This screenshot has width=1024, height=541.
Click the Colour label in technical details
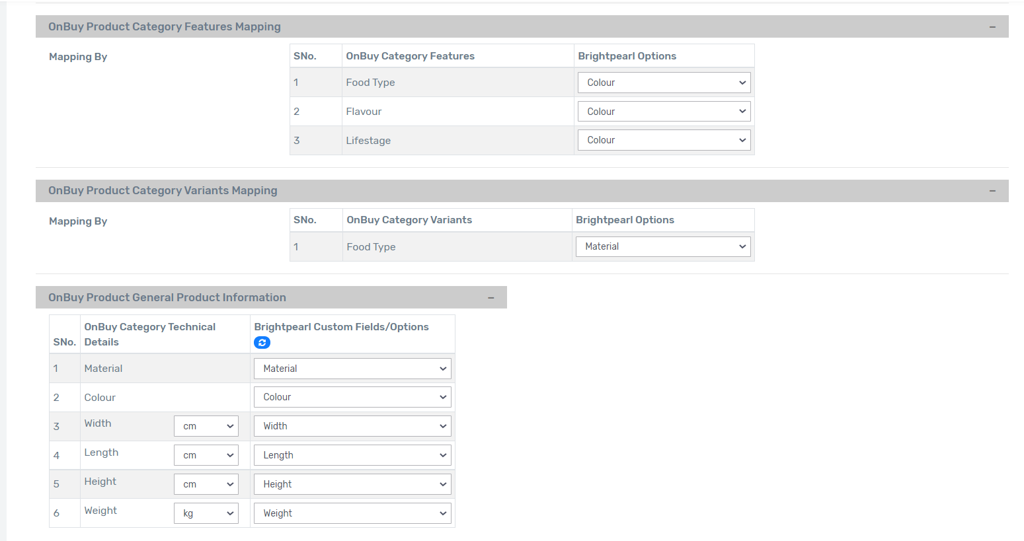point(100,397)
